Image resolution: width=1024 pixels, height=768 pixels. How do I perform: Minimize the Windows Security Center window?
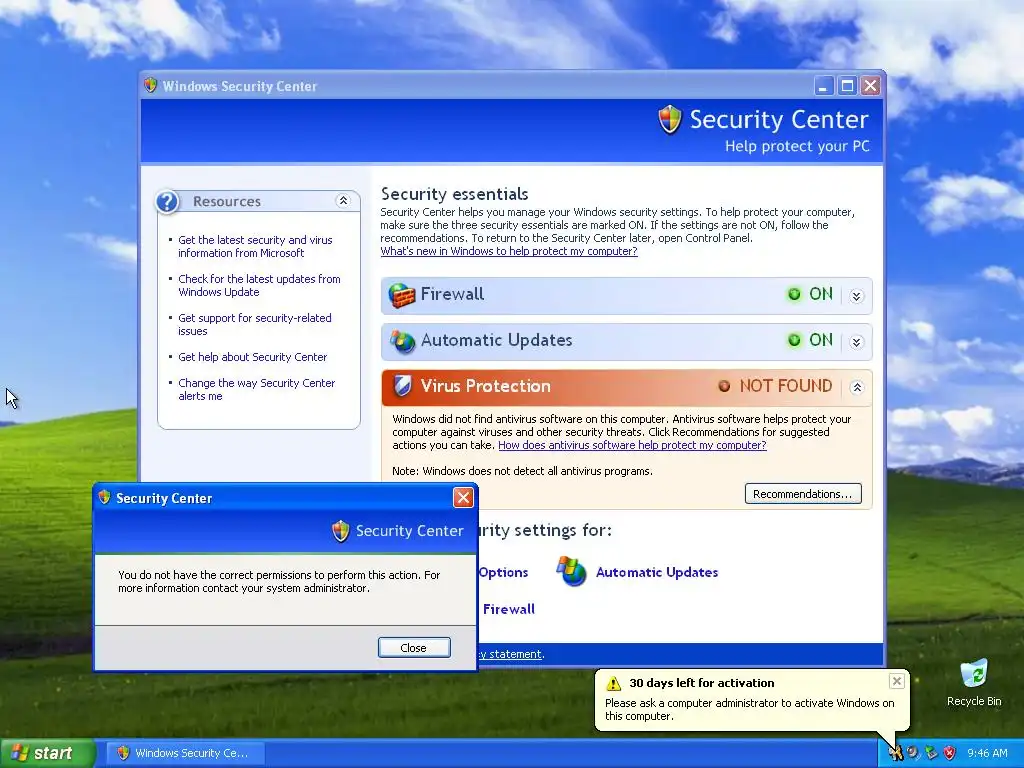pyautogui.click(x=824, y=86)
